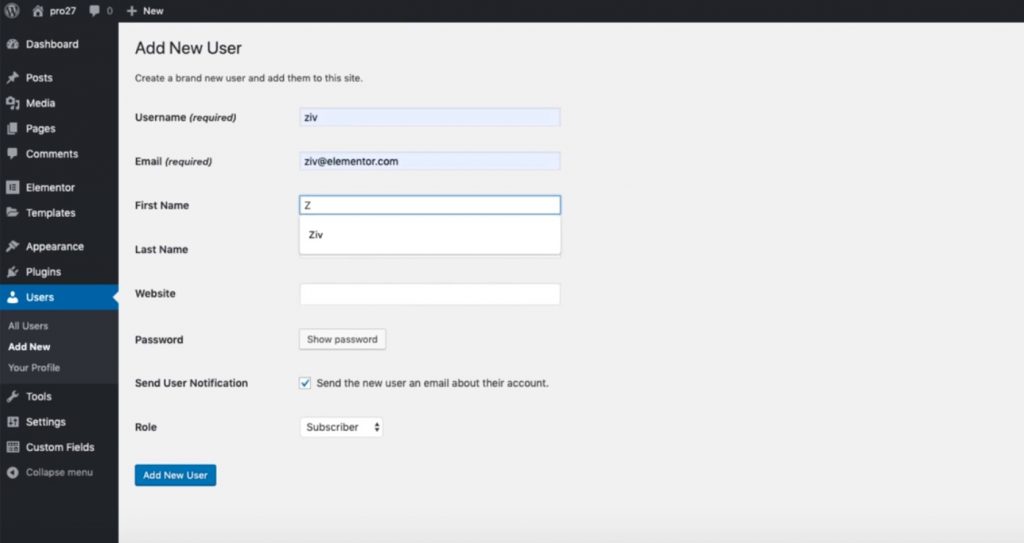Go to Posts via pin icon
Screen dimensions: 1024x543
tap(13, 78)
